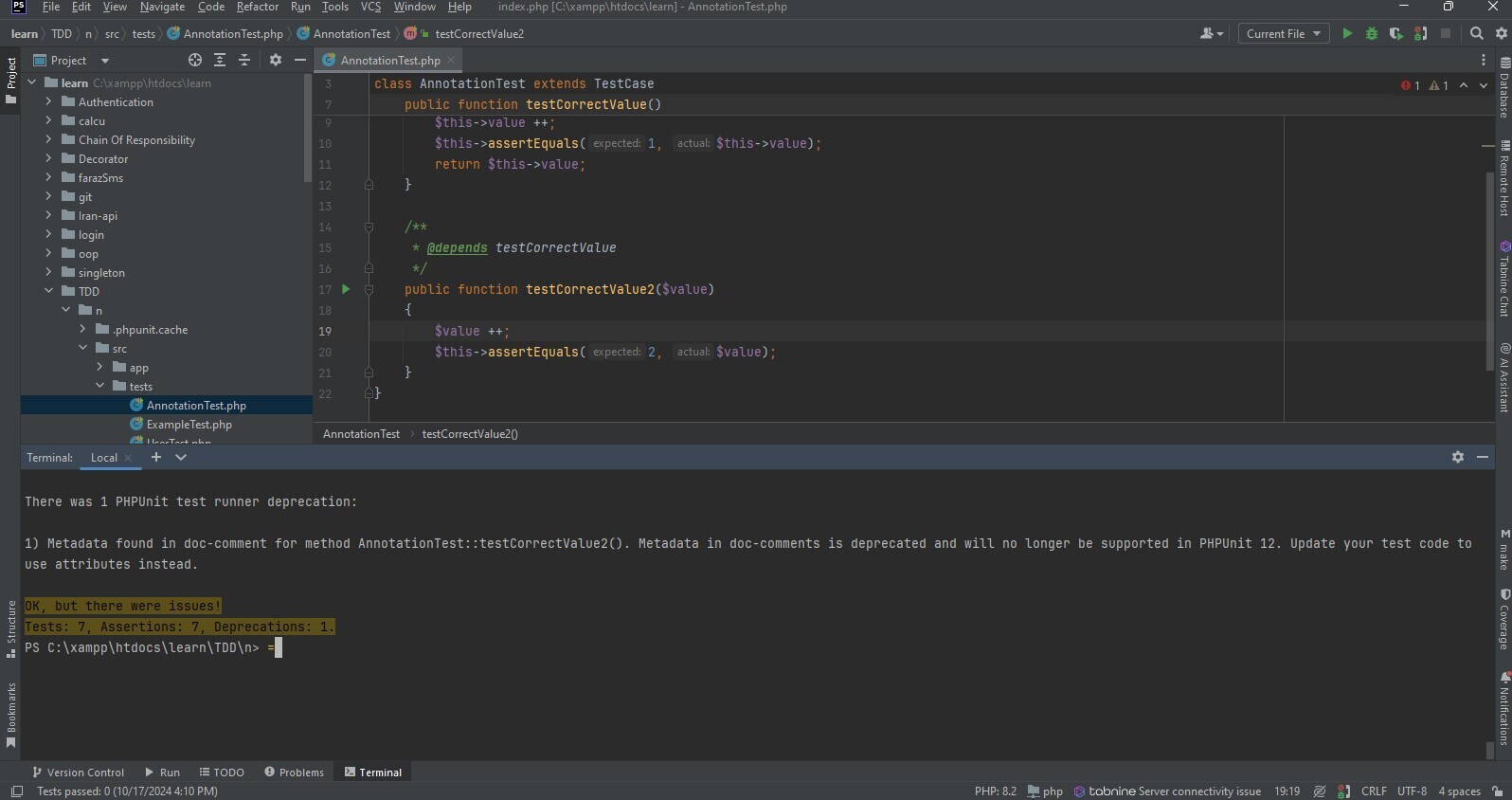Change UTF-8 file encoding in status bar
This screenshot has width=1512, height=800.
(x=1412, y=791)
